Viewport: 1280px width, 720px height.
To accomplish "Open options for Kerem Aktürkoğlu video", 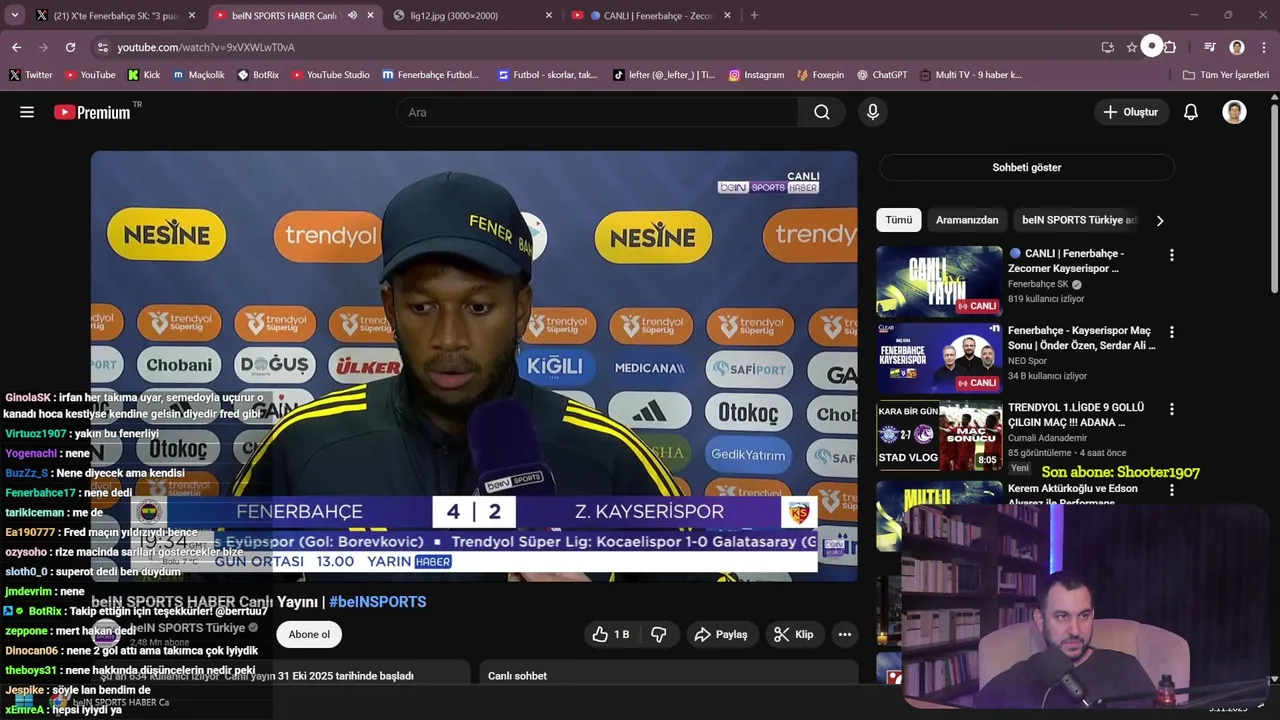I will point(1171,490).
